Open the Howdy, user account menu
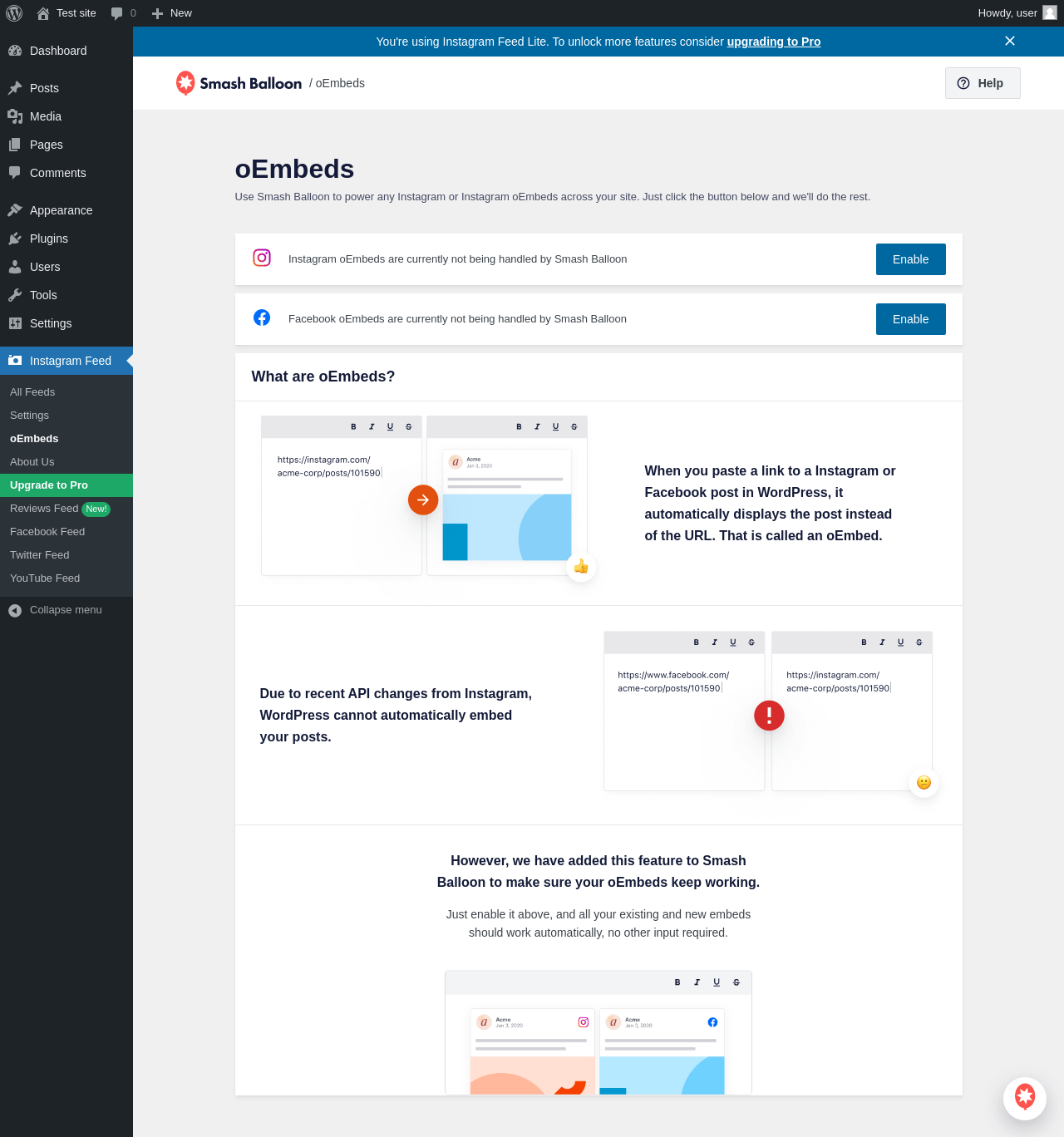The image size is (1064, 1137). pos(1017,13)
